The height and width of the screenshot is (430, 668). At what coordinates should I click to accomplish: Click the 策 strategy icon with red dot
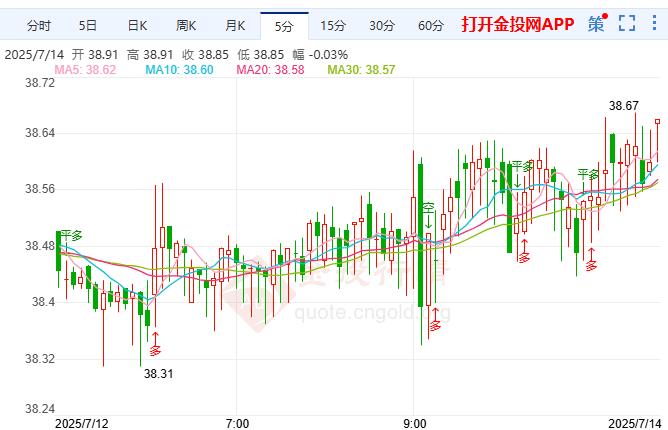coord(597,23)
